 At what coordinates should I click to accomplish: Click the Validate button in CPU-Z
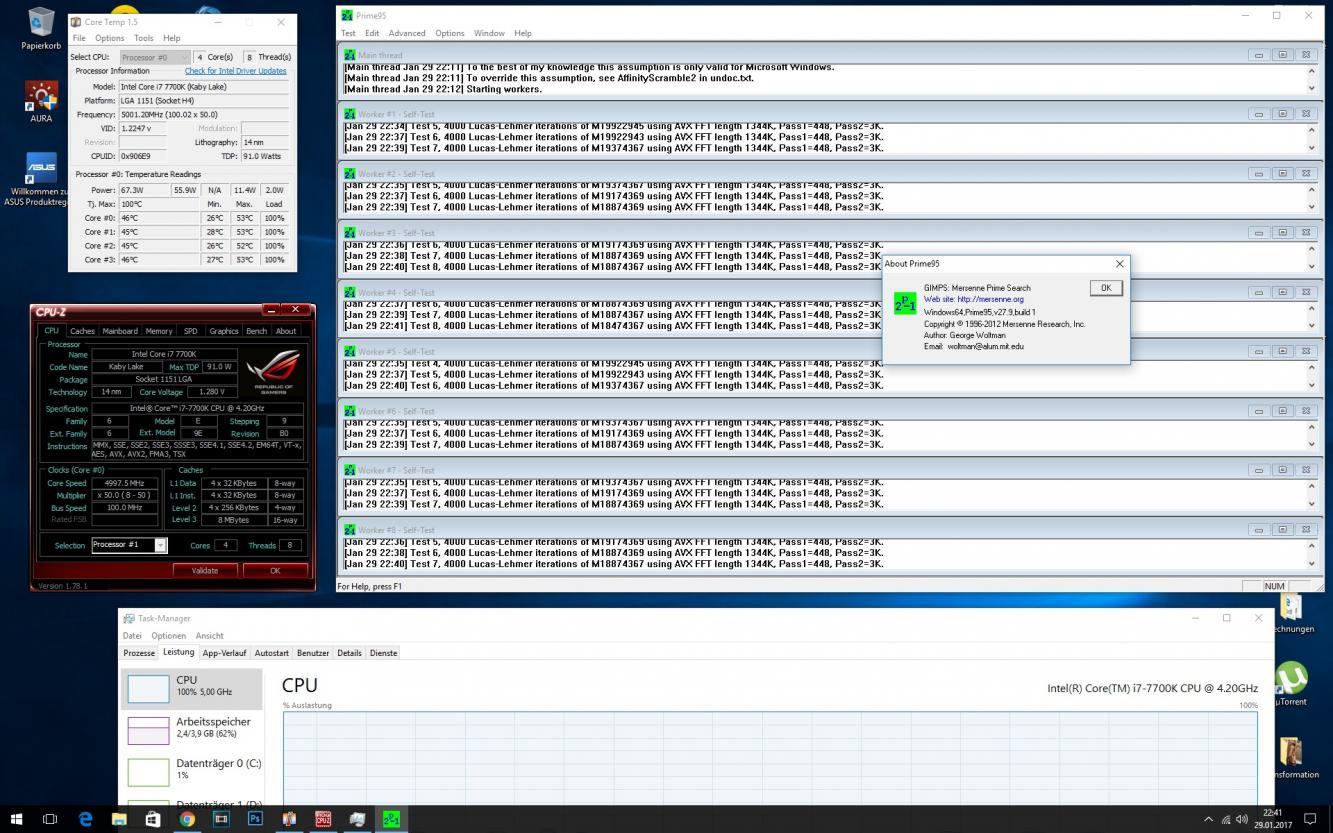[x=204, y=571]
